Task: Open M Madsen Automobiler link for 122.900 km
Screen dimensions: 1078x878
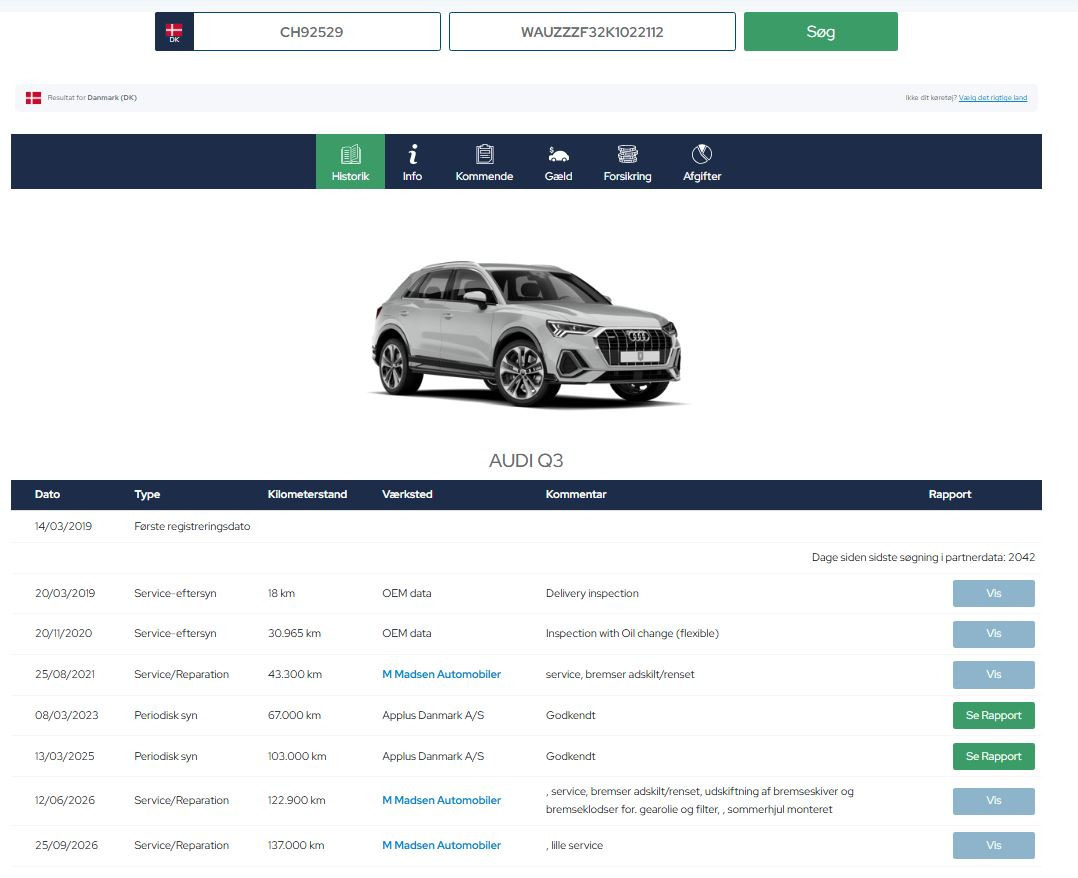Action: pos(441,800)
